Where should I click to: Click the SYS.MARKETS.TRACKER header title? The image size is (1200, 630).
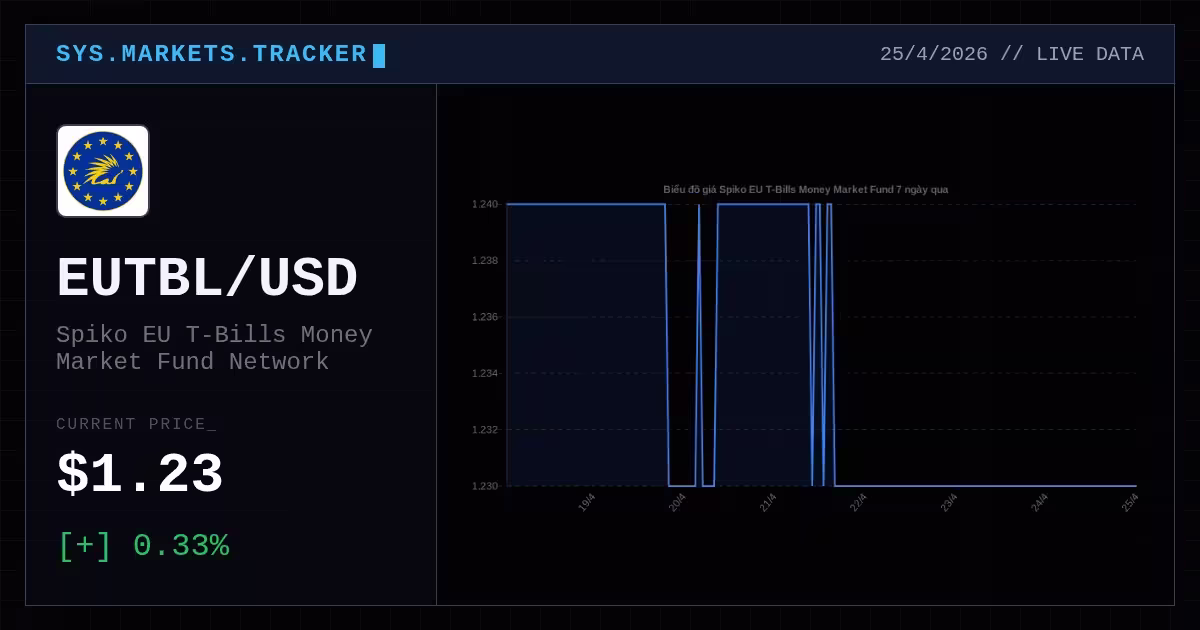(x=211, y=54)
